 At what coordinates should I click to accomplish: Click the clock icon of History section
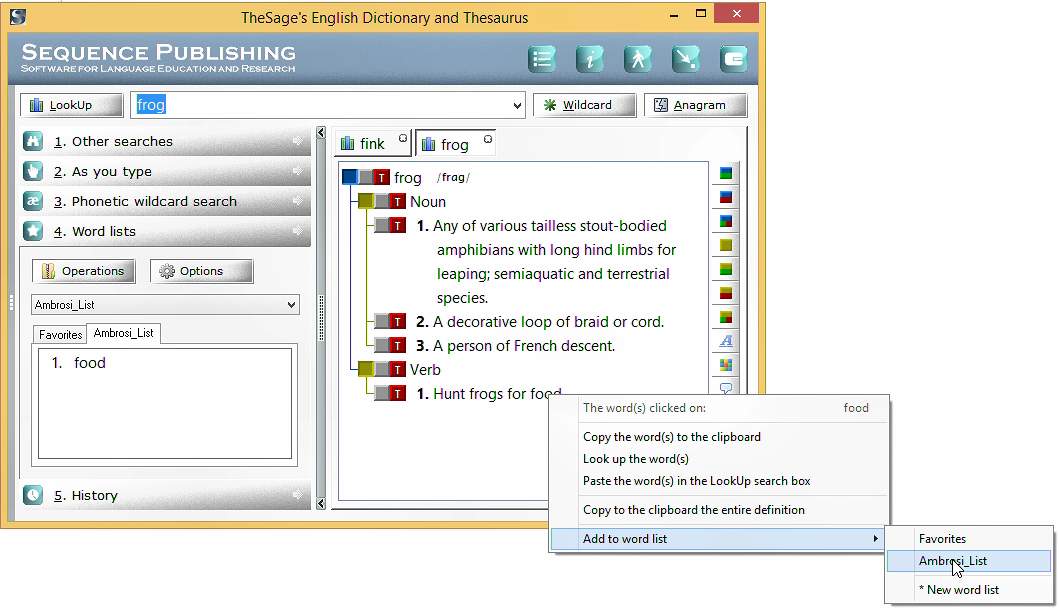(33, 495)
